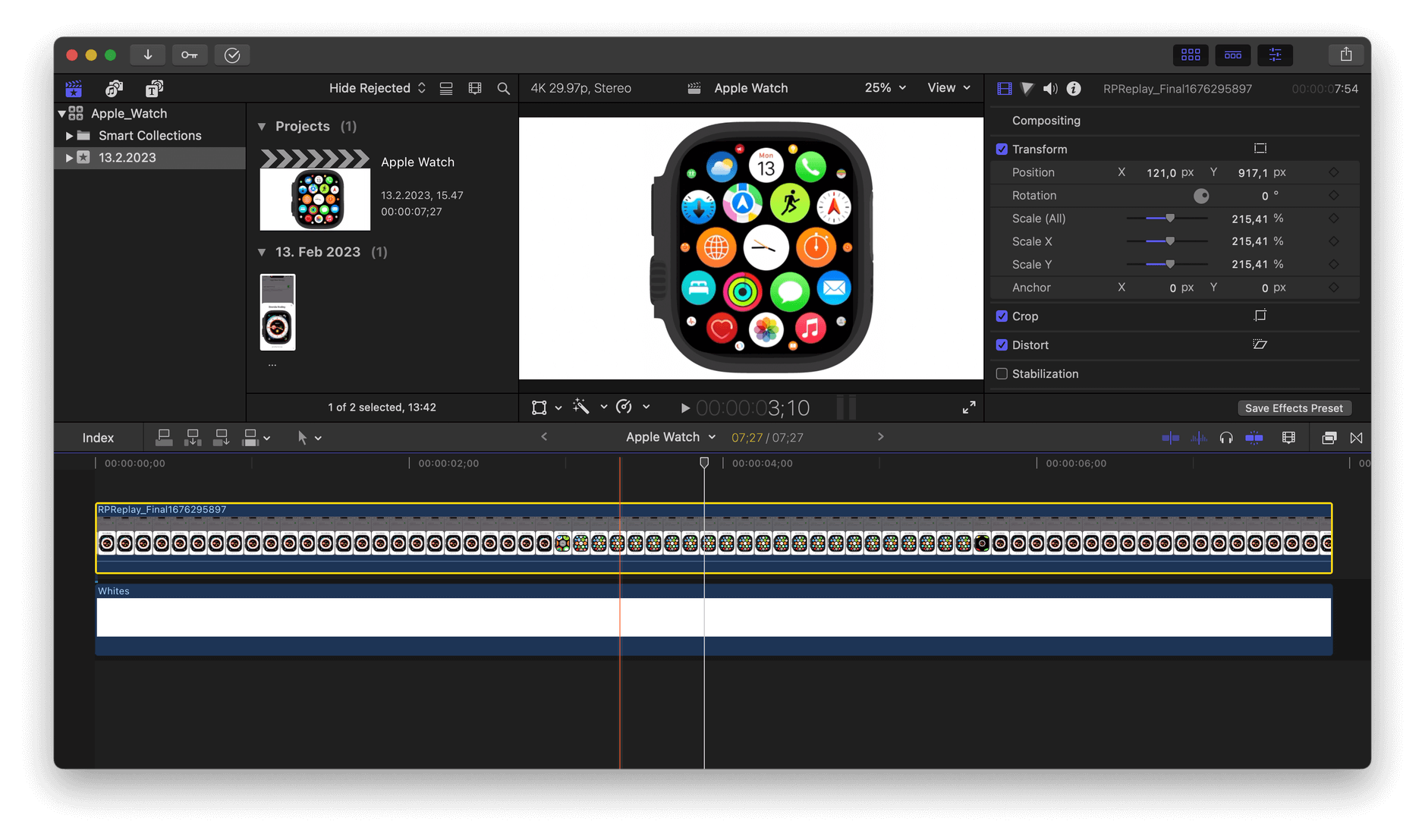The image size is (1425, 840).
Task: Switch to the Info inspector tab
Action: pos(1074,89)
